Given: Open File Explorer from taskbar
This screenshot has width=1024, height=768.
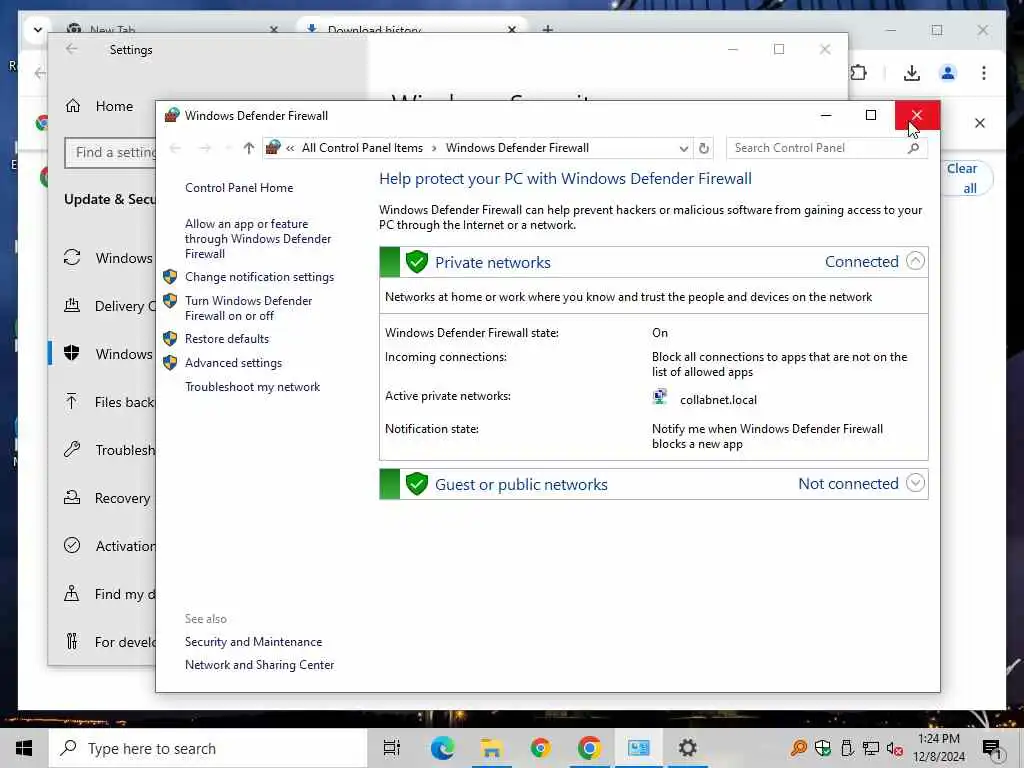Looking at the screenshot, I should pyautogui.click(x=491, y=748).
